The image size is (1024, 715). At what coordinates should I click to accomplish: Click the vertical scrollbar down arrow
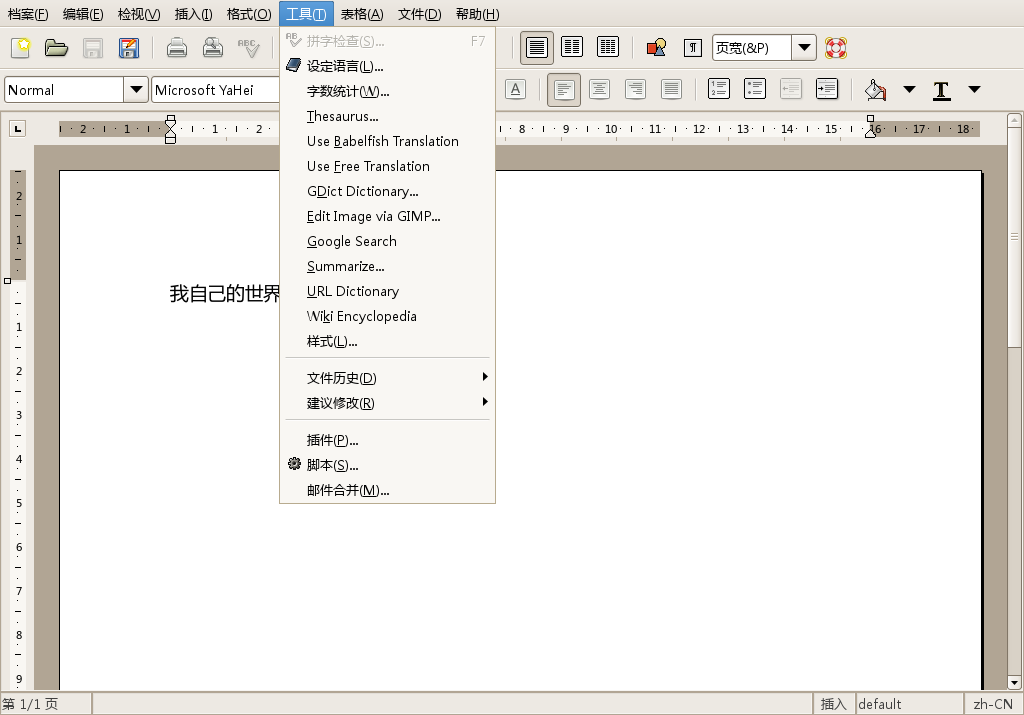pos(1014,682)
